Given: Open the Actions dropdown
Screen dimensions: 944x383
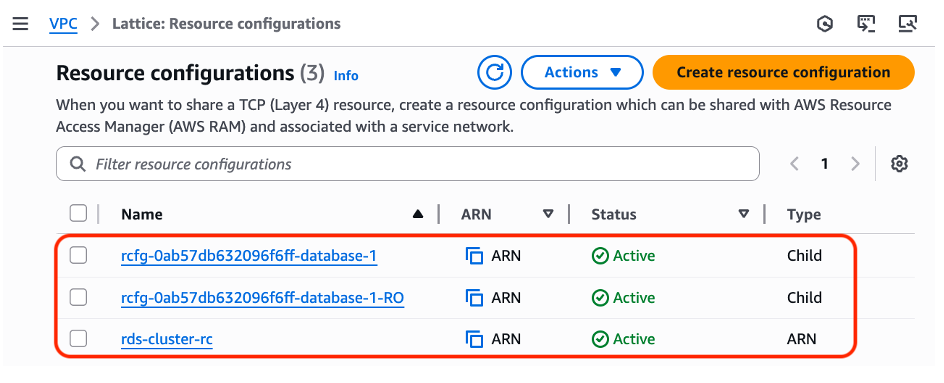Looking at the screenshot, I should pyautogui.click(x=582, y=72).
